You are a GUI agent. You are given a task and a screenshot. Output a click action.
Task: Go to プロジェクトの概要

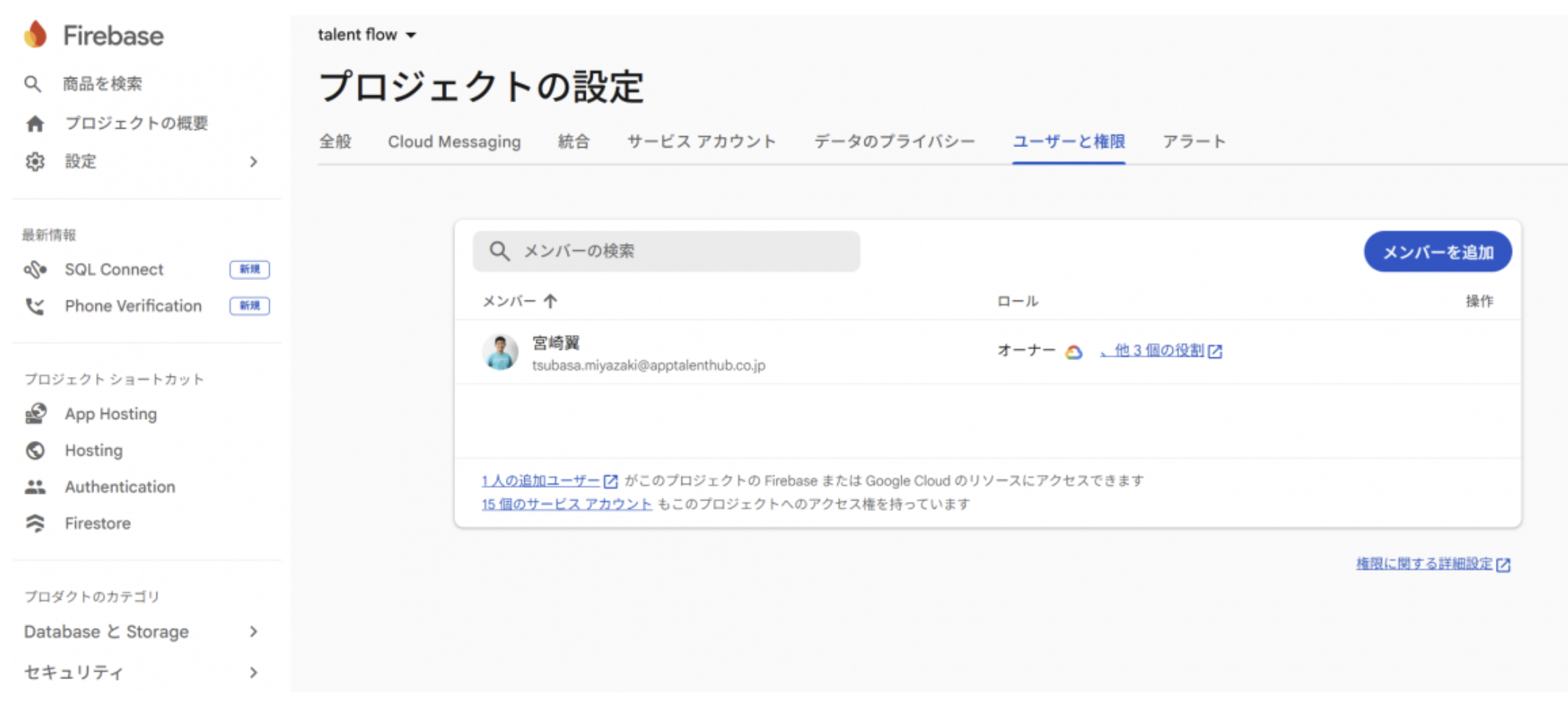pos(137,123)
